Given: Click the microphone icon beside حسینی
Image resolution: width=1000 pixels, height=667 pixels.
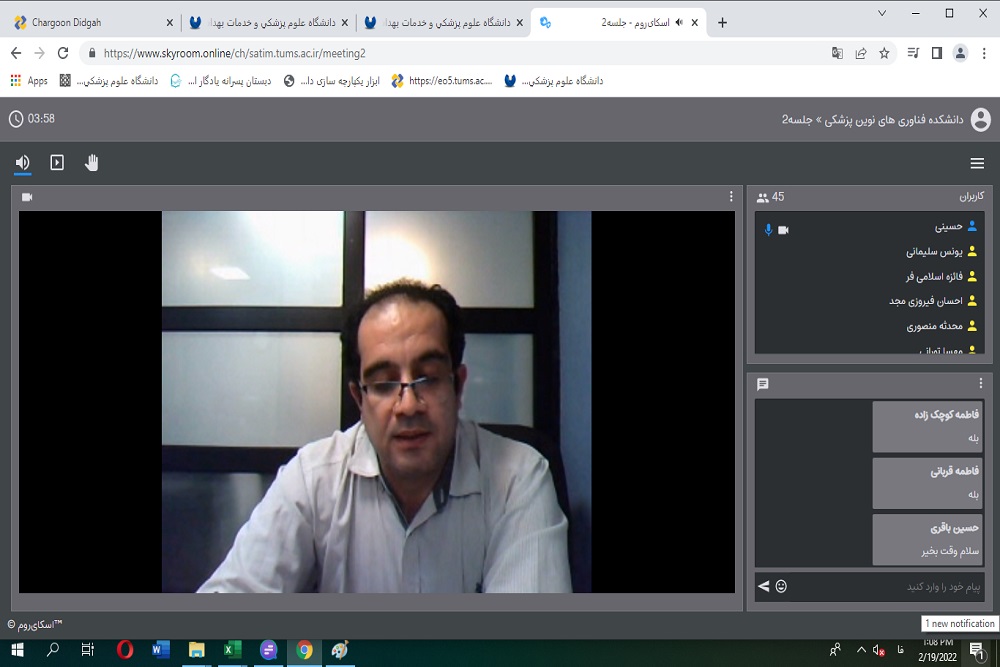Looking at the screenshot, I should click(768, 230).
